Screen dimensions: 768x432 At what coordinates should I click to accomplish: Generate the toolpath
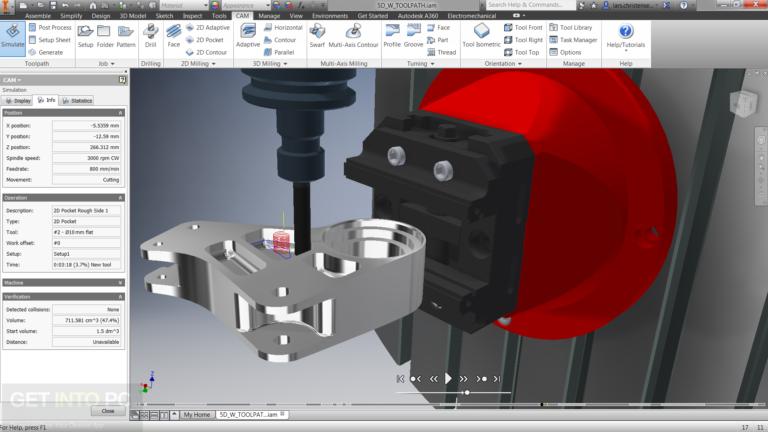tap(46, 52)
